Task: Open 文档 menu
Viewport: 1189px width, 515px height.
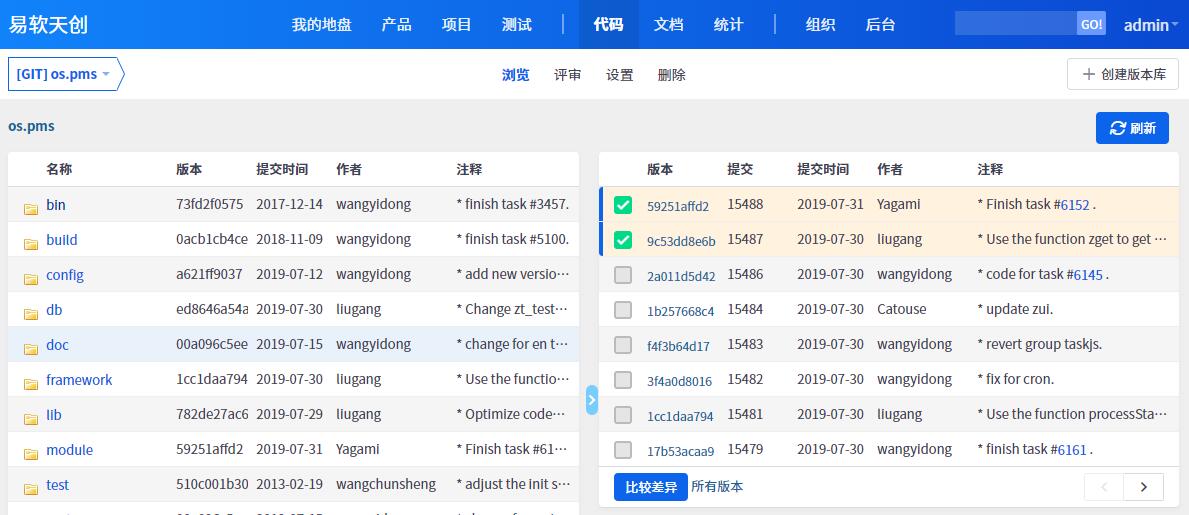Action: (668, 24)
